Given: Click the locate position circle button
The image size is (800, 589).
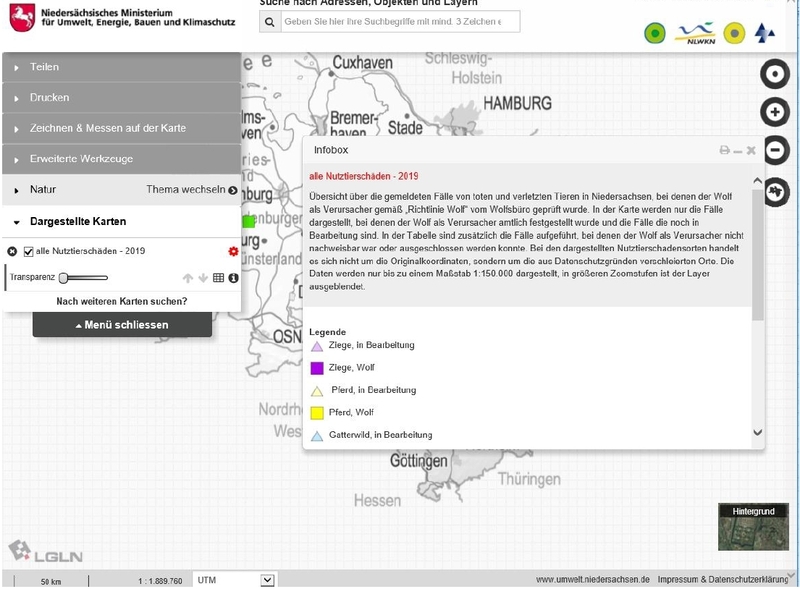Looking at the screenshot, I should [x=775, y=74].
